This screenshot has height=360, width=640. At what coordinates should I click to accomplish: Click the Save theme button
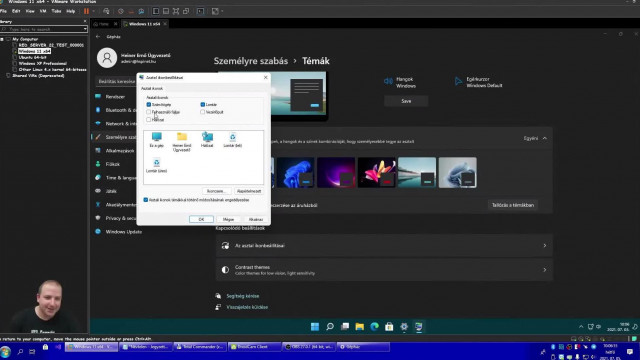point(406,101)
